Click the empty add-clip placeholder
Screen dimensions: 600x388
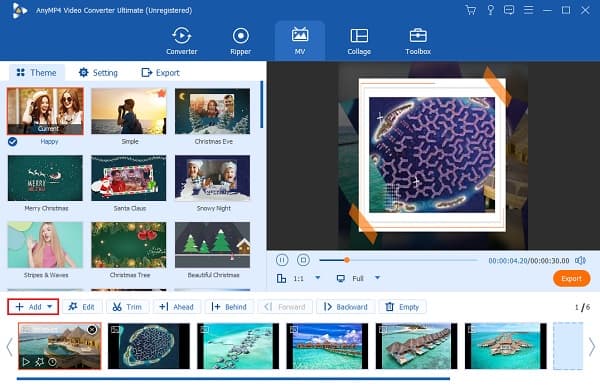pos(568,346)
